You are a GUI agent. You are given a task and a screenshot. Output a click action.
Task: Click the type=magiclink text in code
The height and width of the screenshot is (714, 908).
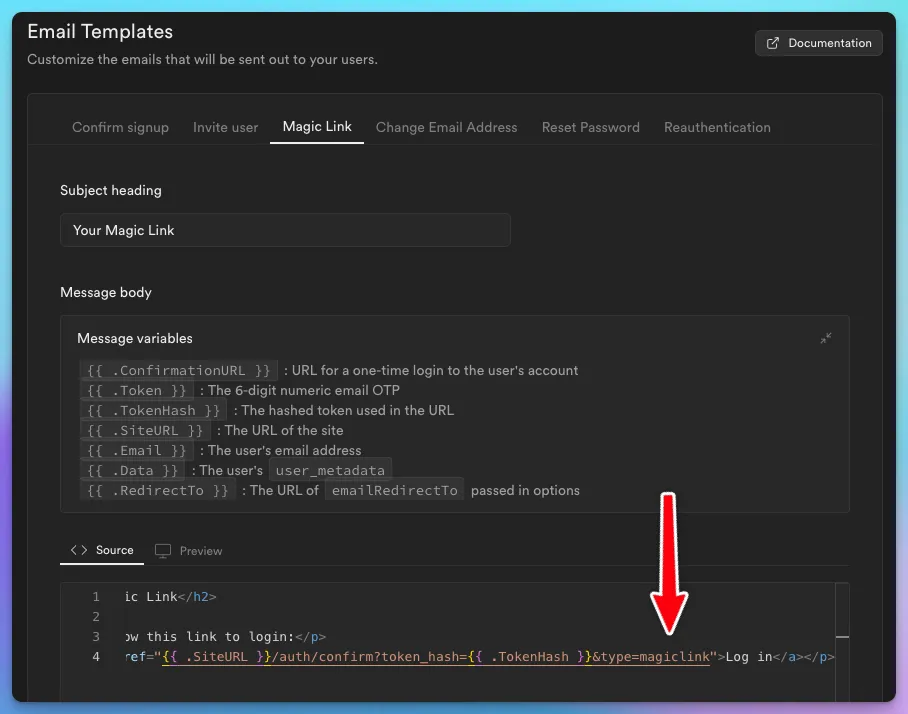[x=656, y=657]
